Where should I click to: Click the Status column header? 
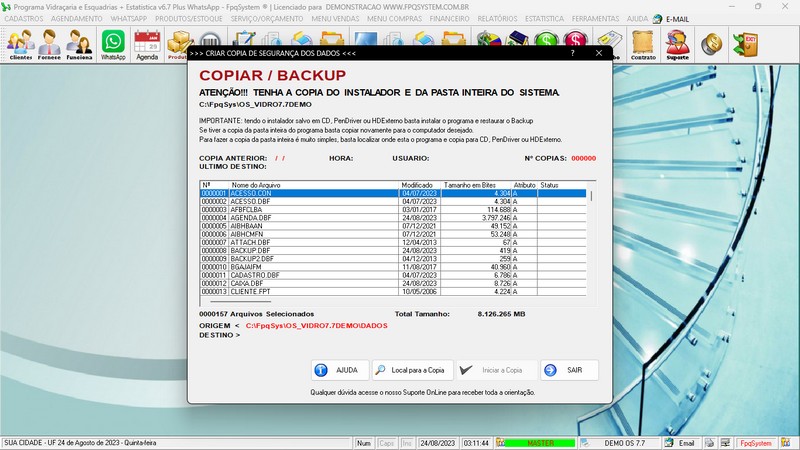coord(562,185)
